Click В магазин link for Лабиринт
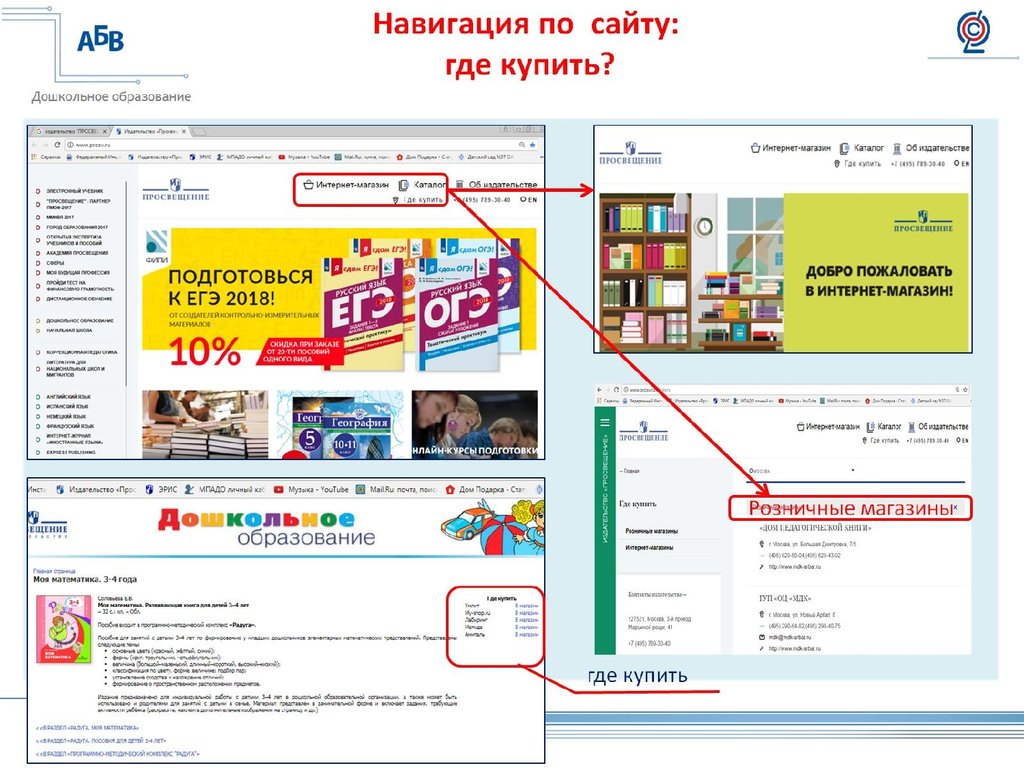This screenshot has width=1024, height=768. pos(526,620)
